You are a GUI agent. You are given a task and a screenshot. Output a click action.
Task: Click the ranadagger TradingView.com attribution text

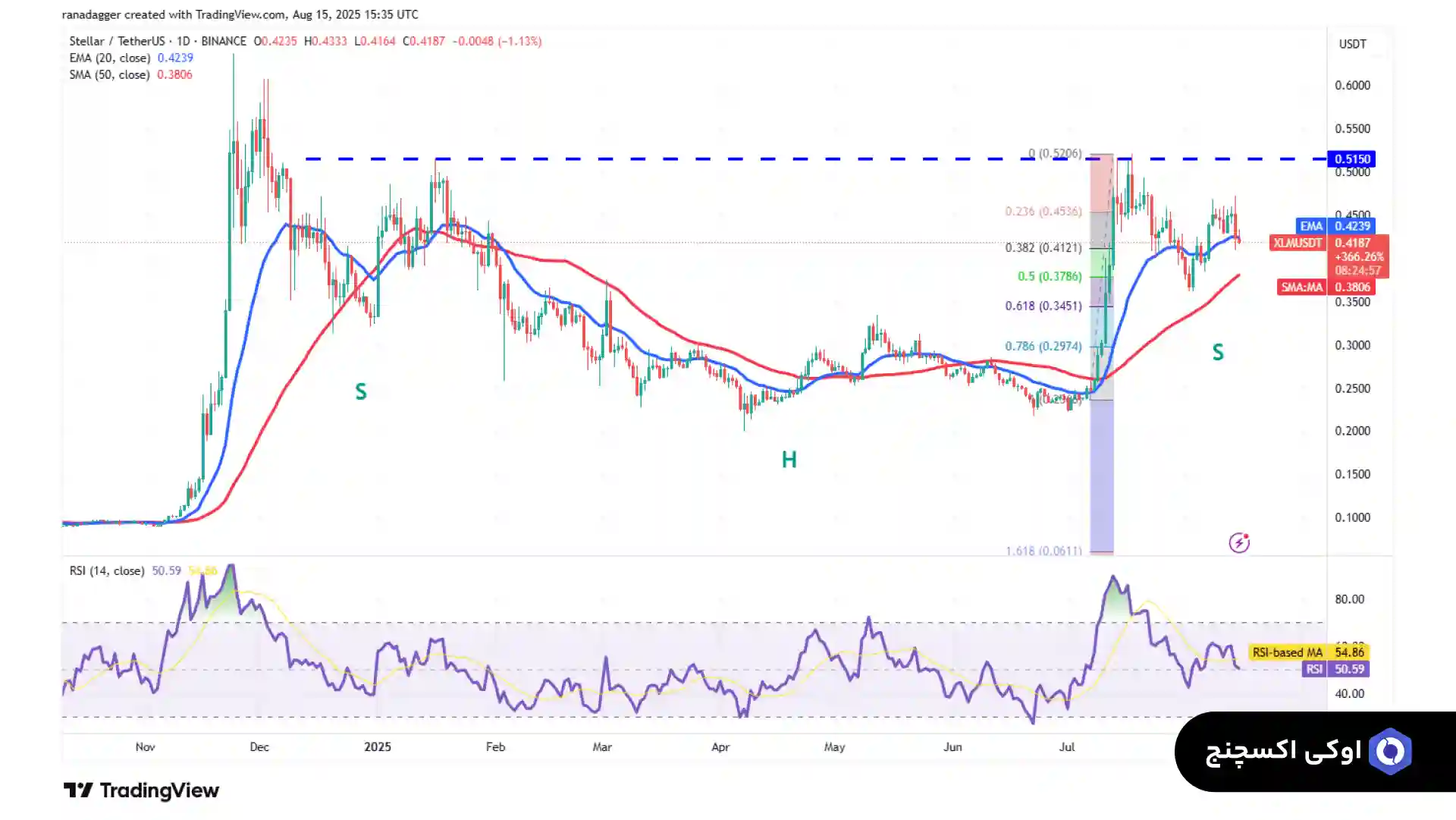click(240, 14)
